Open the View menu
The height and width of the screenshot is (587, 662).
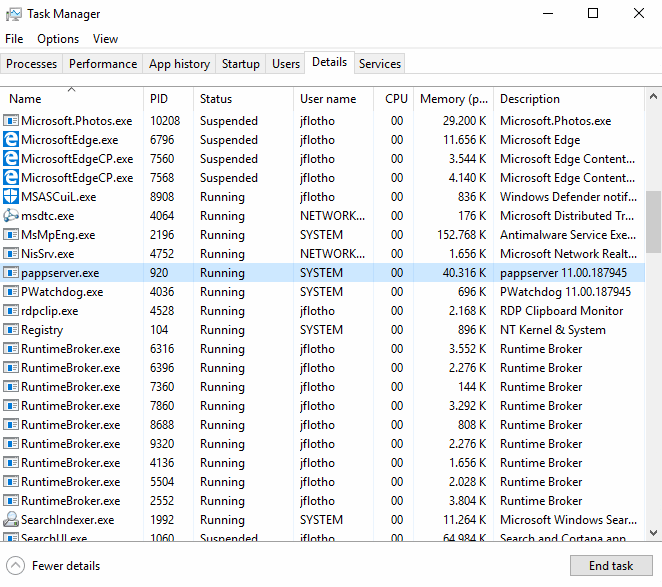105,39
